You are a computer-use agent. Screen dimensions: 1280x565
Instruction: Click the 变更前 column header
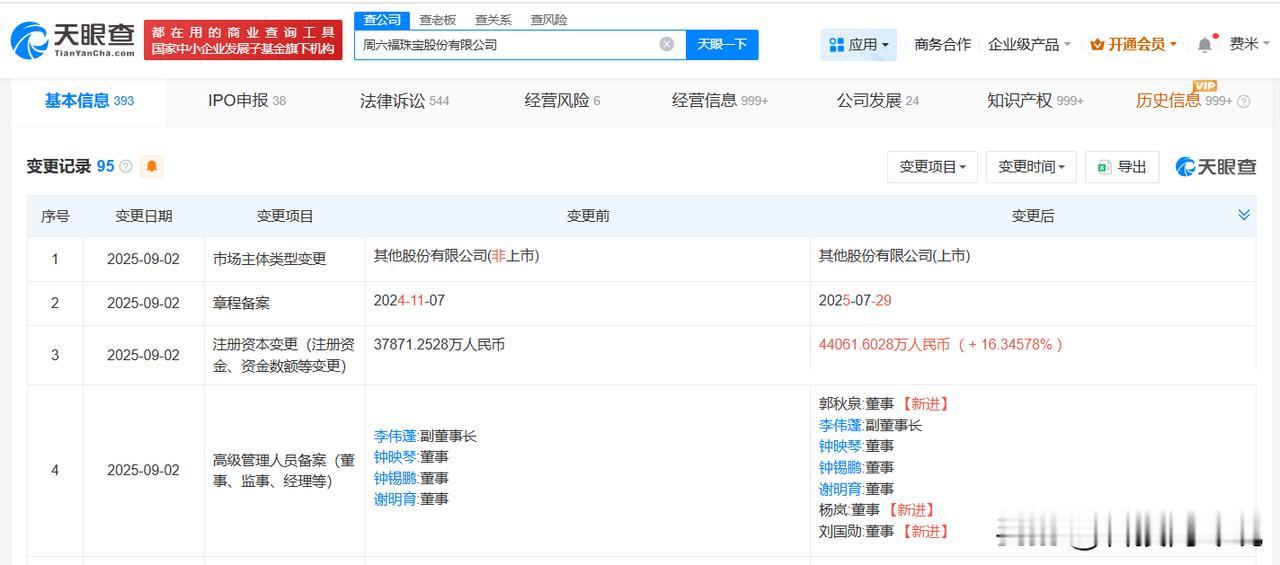tap(587, 216)
